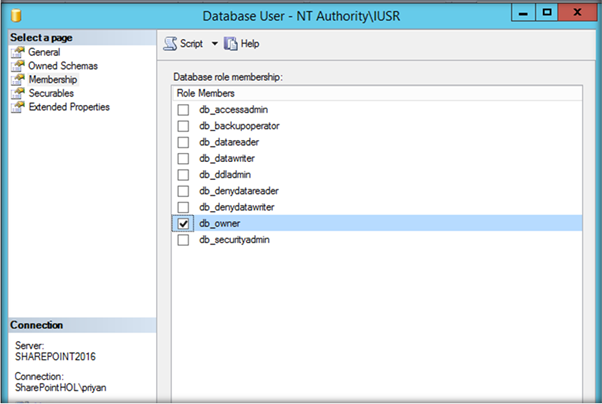This screenshot has width=602, height=404.
Task: Select the db_denydatareader row text
Action: coord(239,191)
